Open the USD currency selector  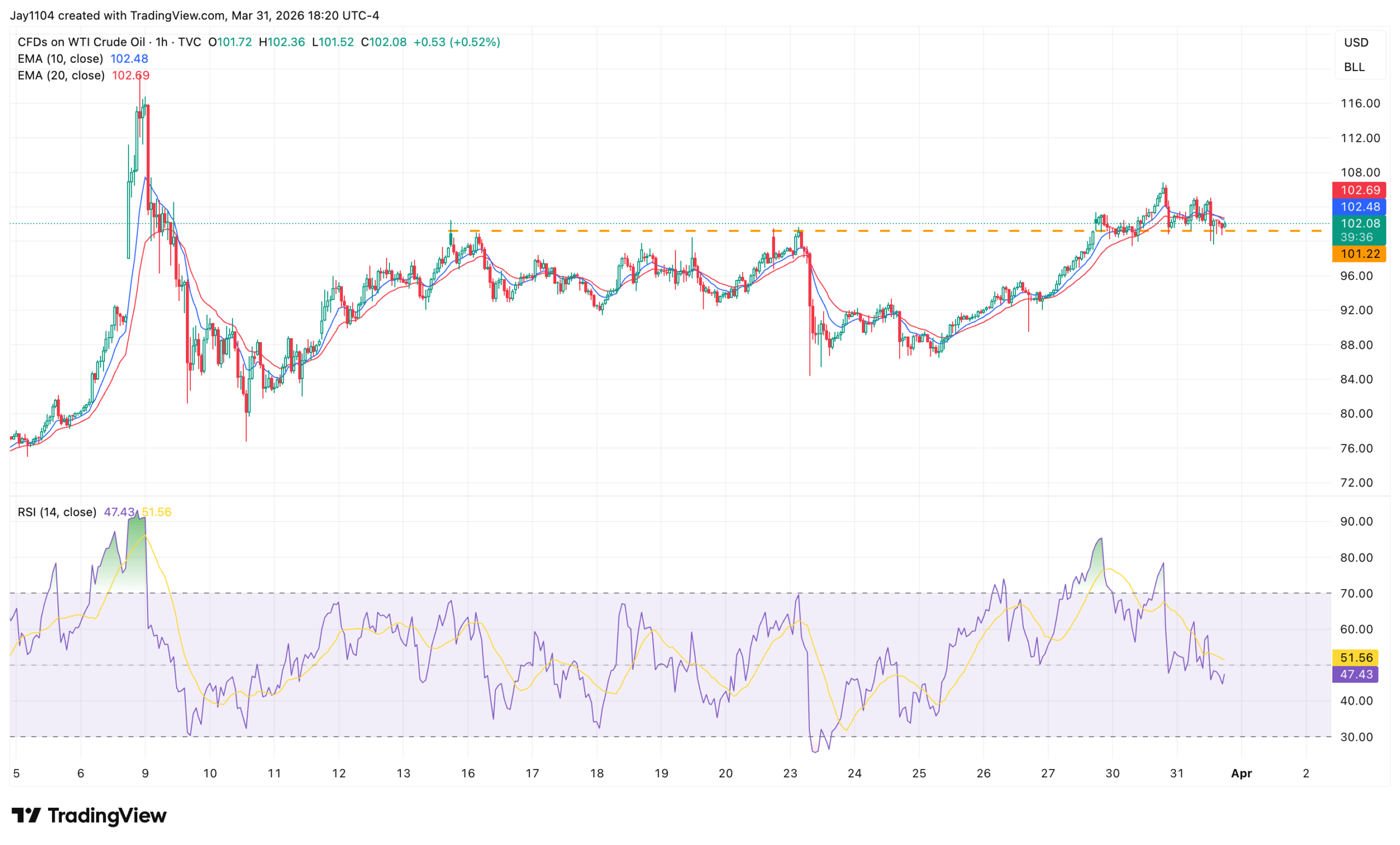(1356, 43)
